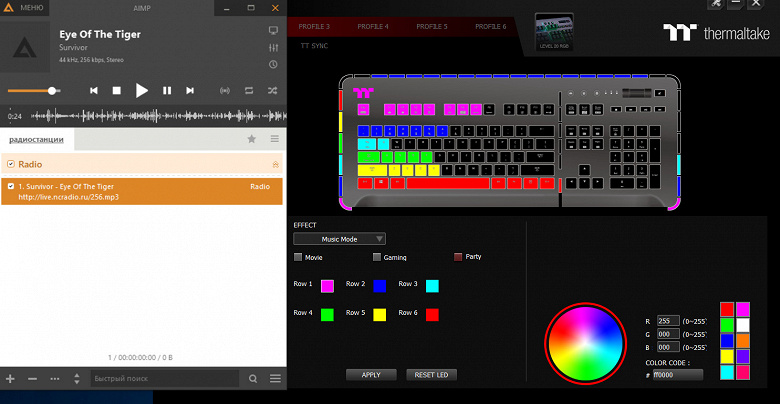Viewport: 780px width, 404px height.
Task: Click the thermaltake logo
Action: click(716, 33)
